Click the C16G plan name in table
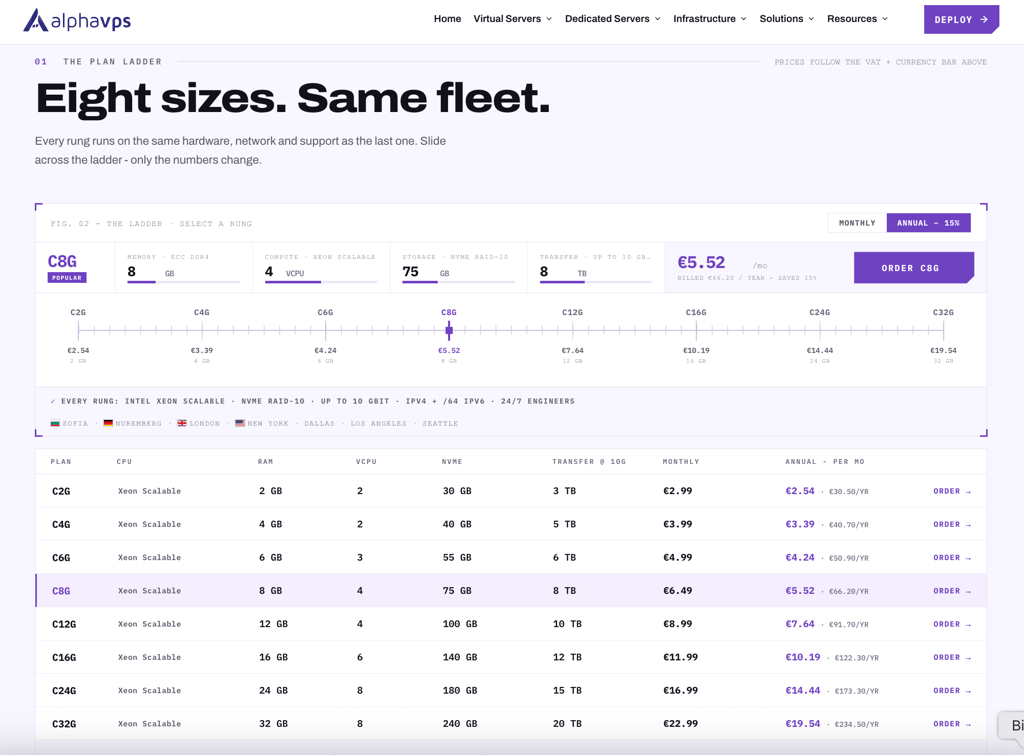 point(64,658)
